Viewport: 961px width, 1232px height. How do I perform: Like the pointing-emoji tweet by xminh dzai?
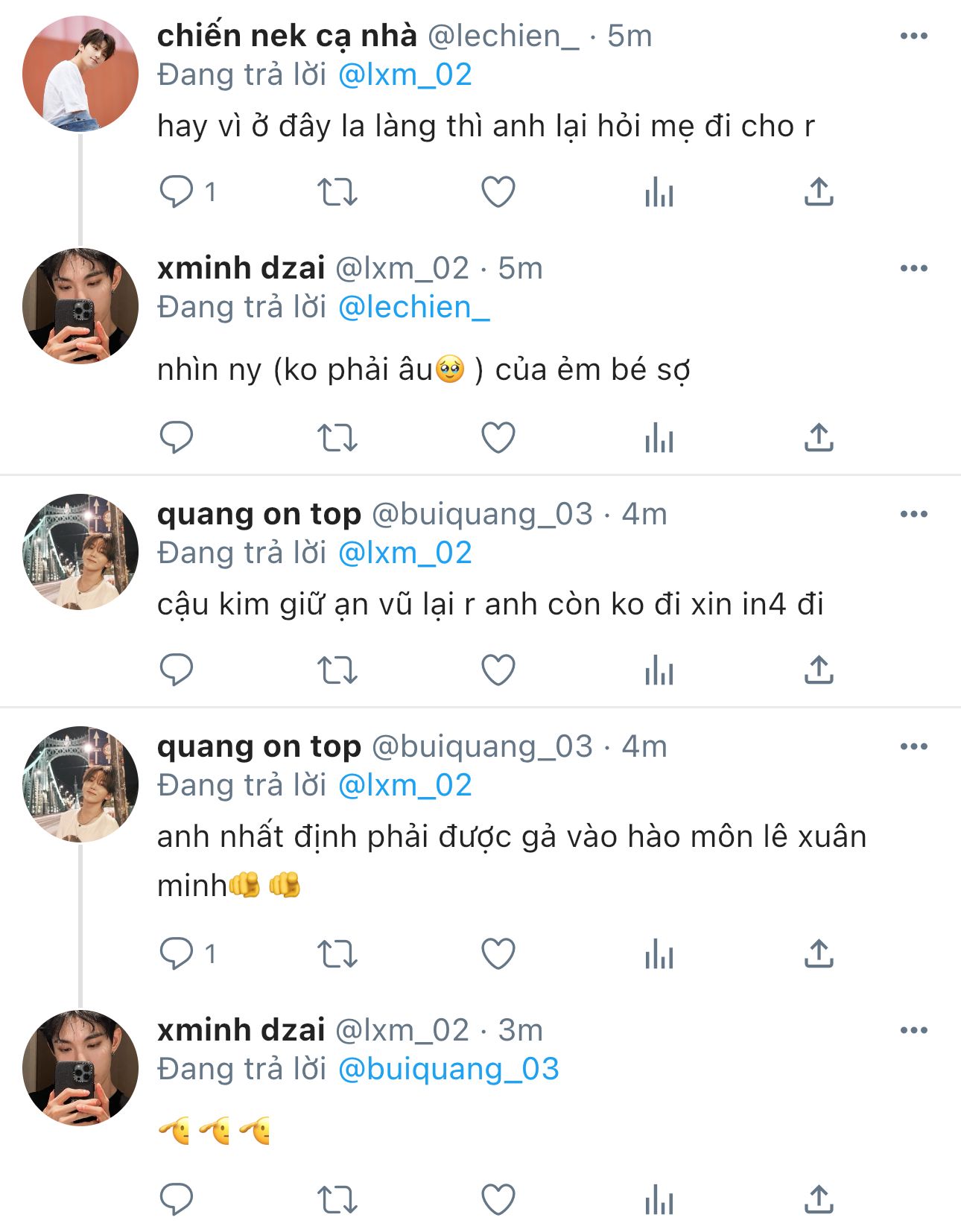(x=498, y=1199)
